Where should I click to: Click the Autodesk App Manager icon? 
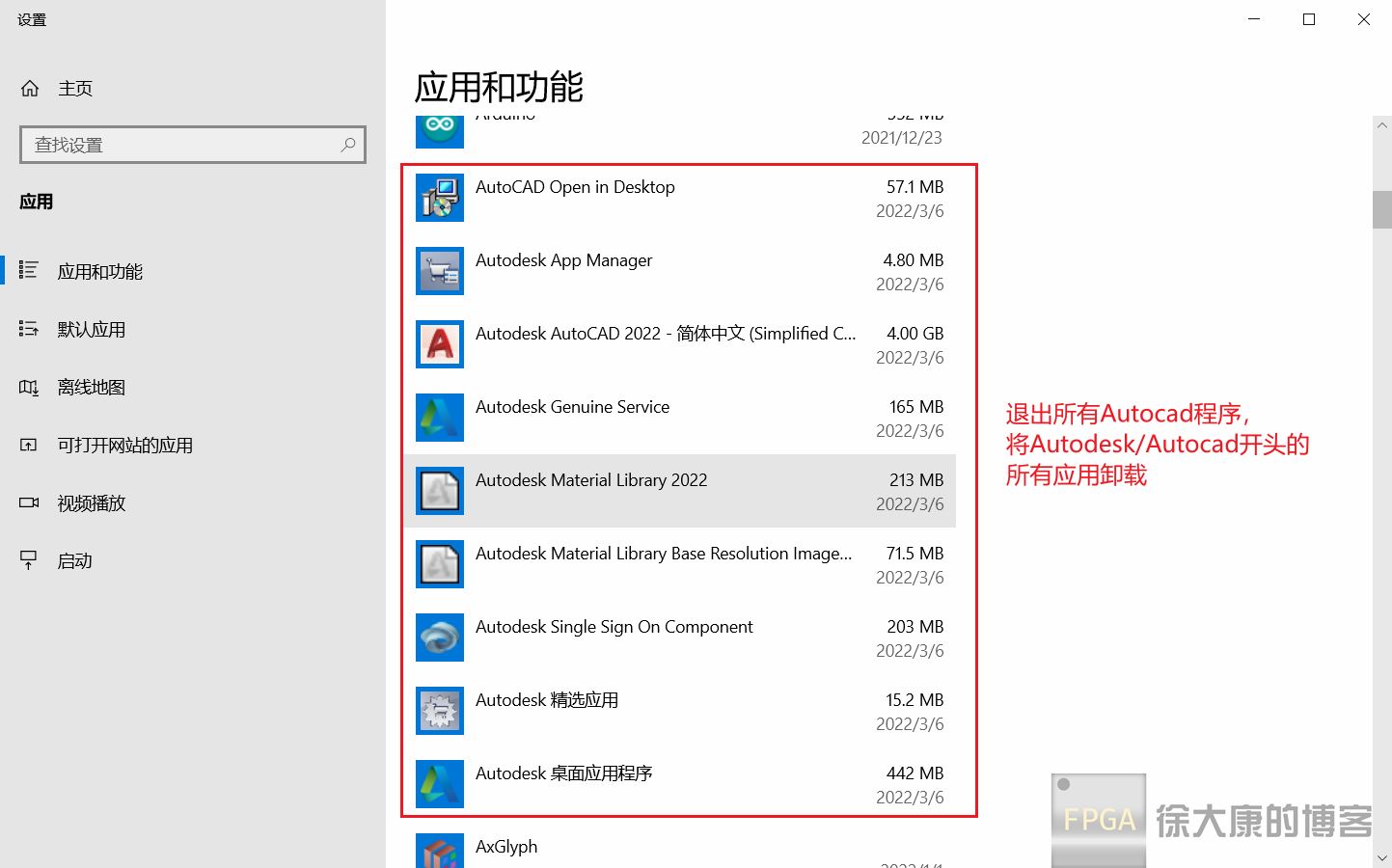(440, 271)
